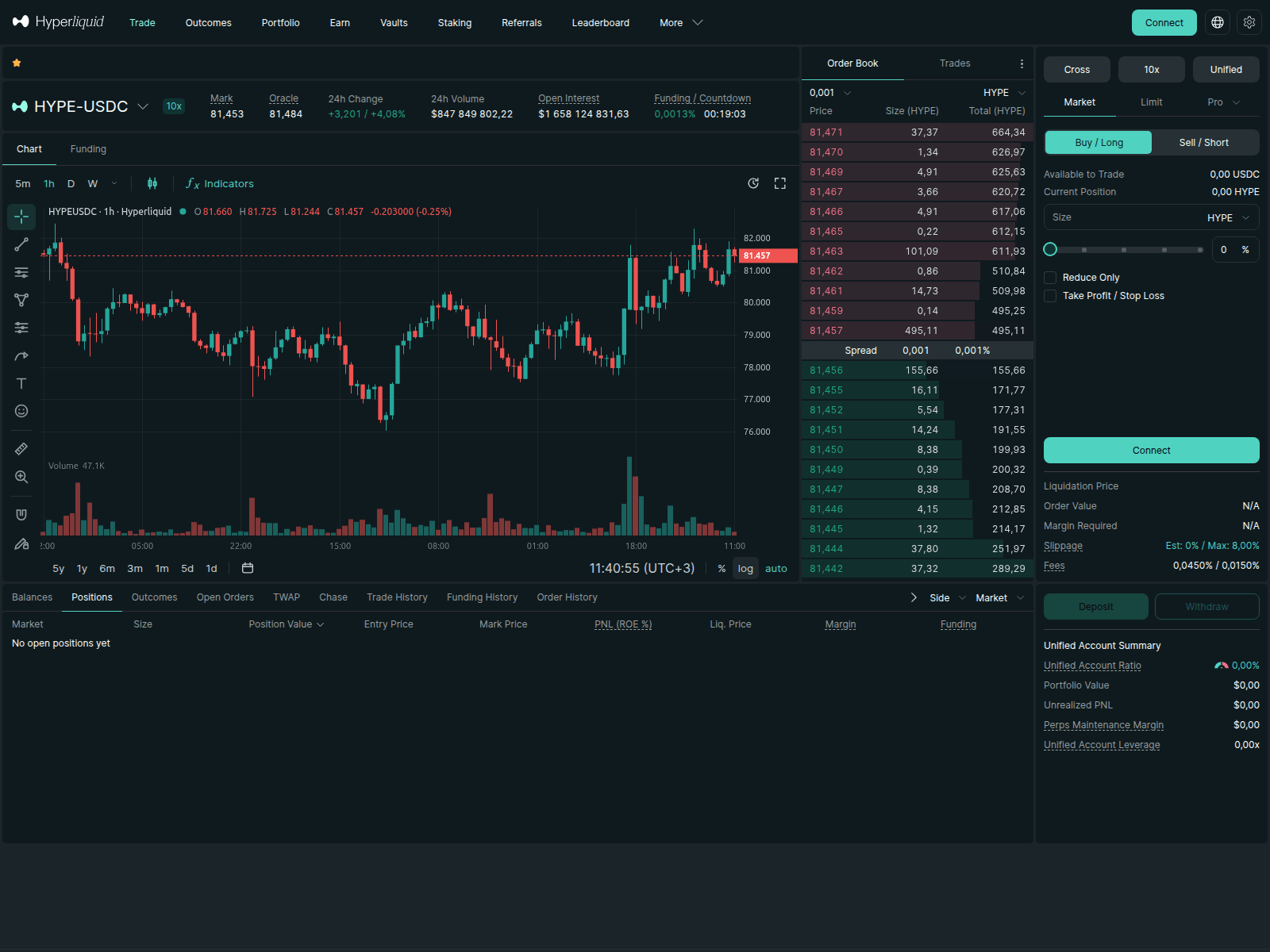
Task: Open the language globe icon
Action: 1218,22
